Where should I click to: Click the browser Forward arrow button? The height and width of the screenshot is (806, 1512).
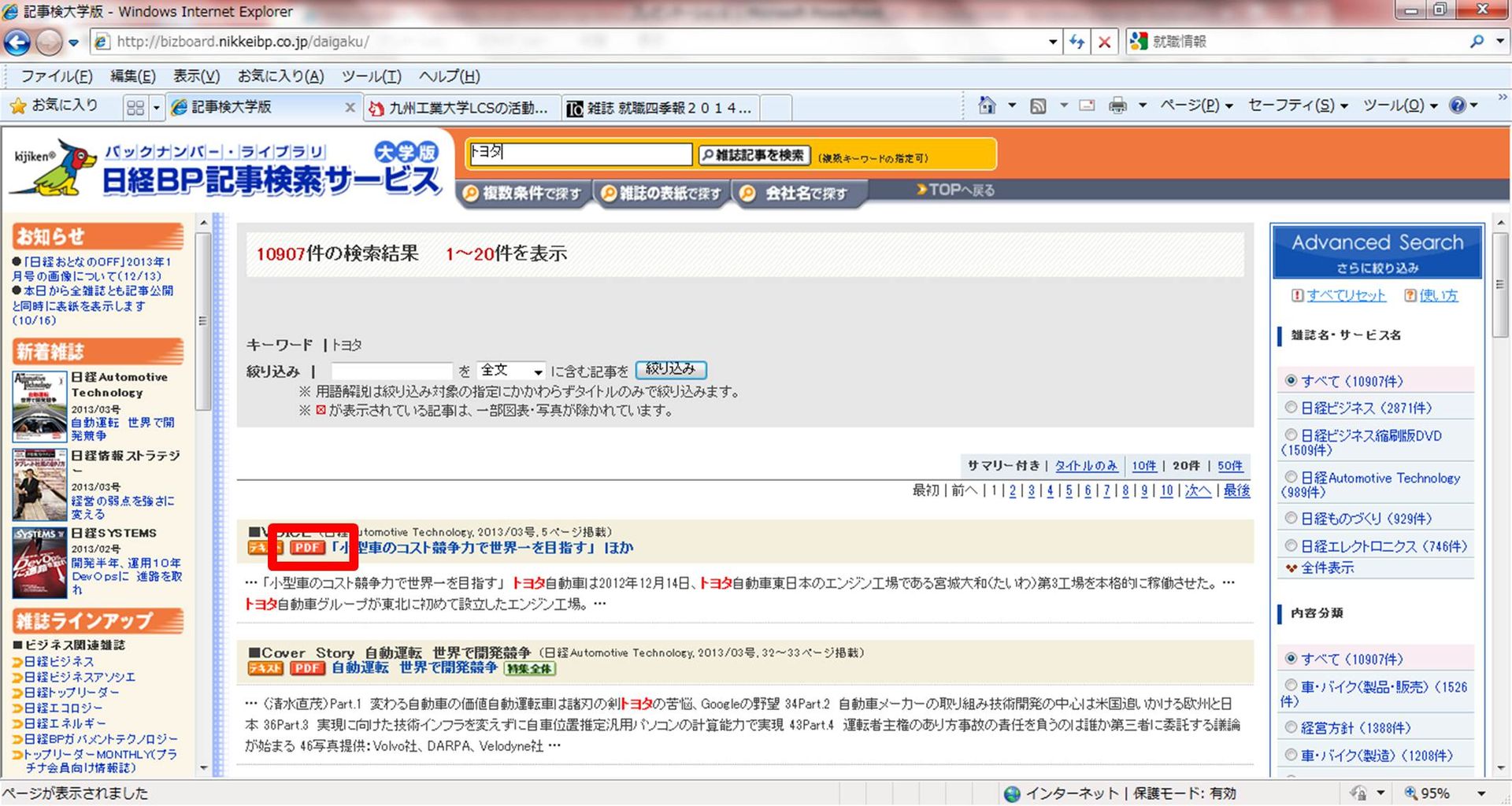click(x=49, y=42)
